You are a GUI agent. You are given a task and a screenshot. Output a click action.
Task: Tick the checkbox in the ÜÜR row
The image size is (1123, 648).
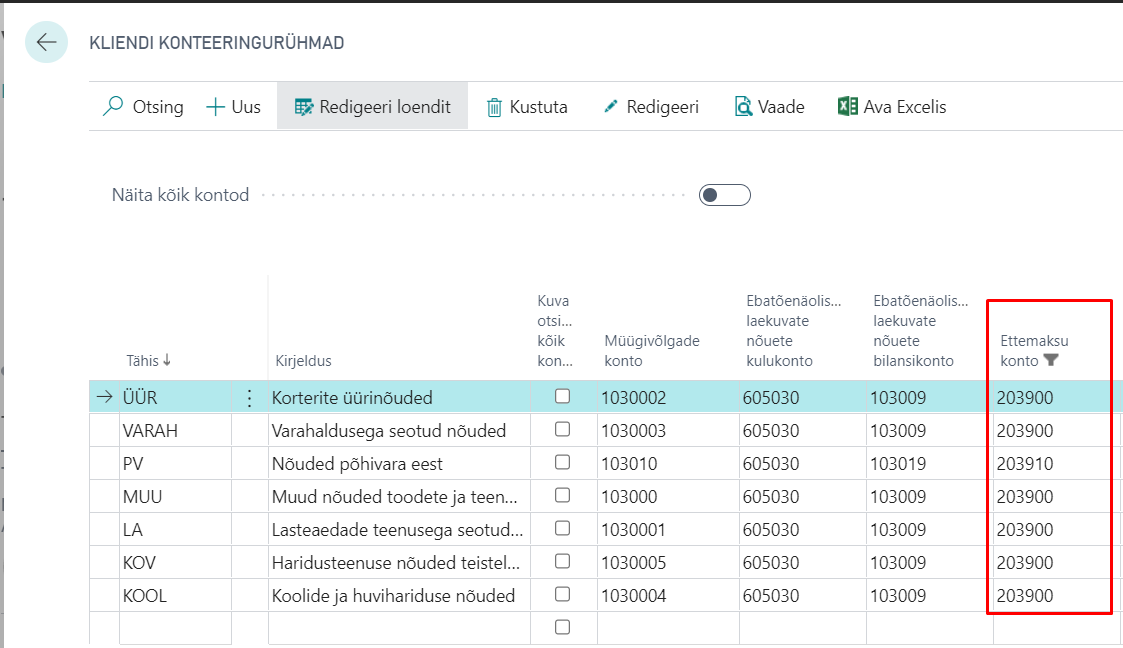[562, 397]
